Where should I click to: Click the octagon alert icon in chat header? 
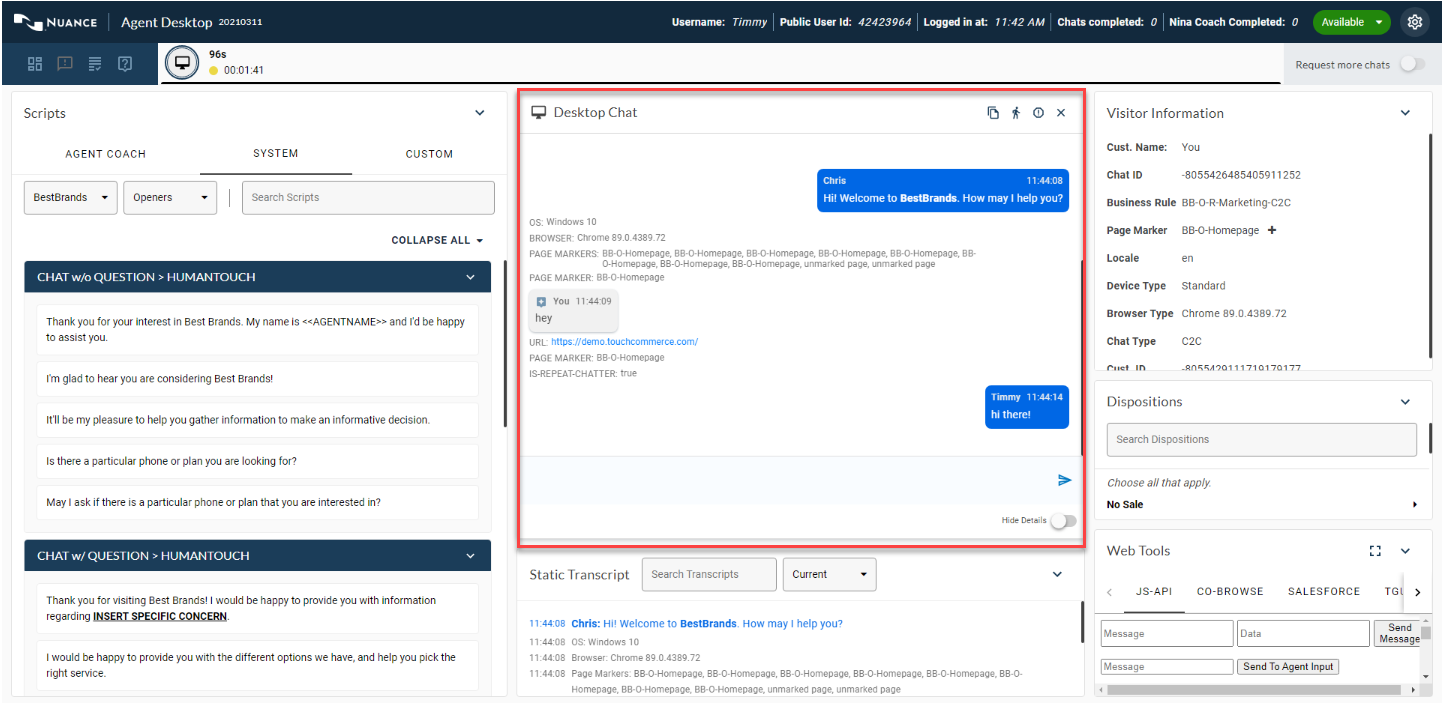1038,113
